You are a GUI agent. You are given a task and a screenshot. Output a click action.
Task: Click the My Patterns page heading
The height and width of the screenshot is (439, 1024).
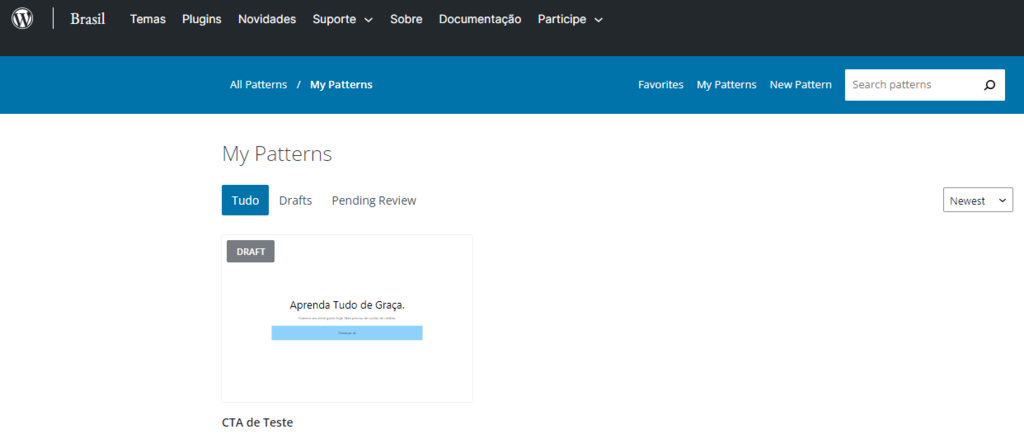coord(277,154)
